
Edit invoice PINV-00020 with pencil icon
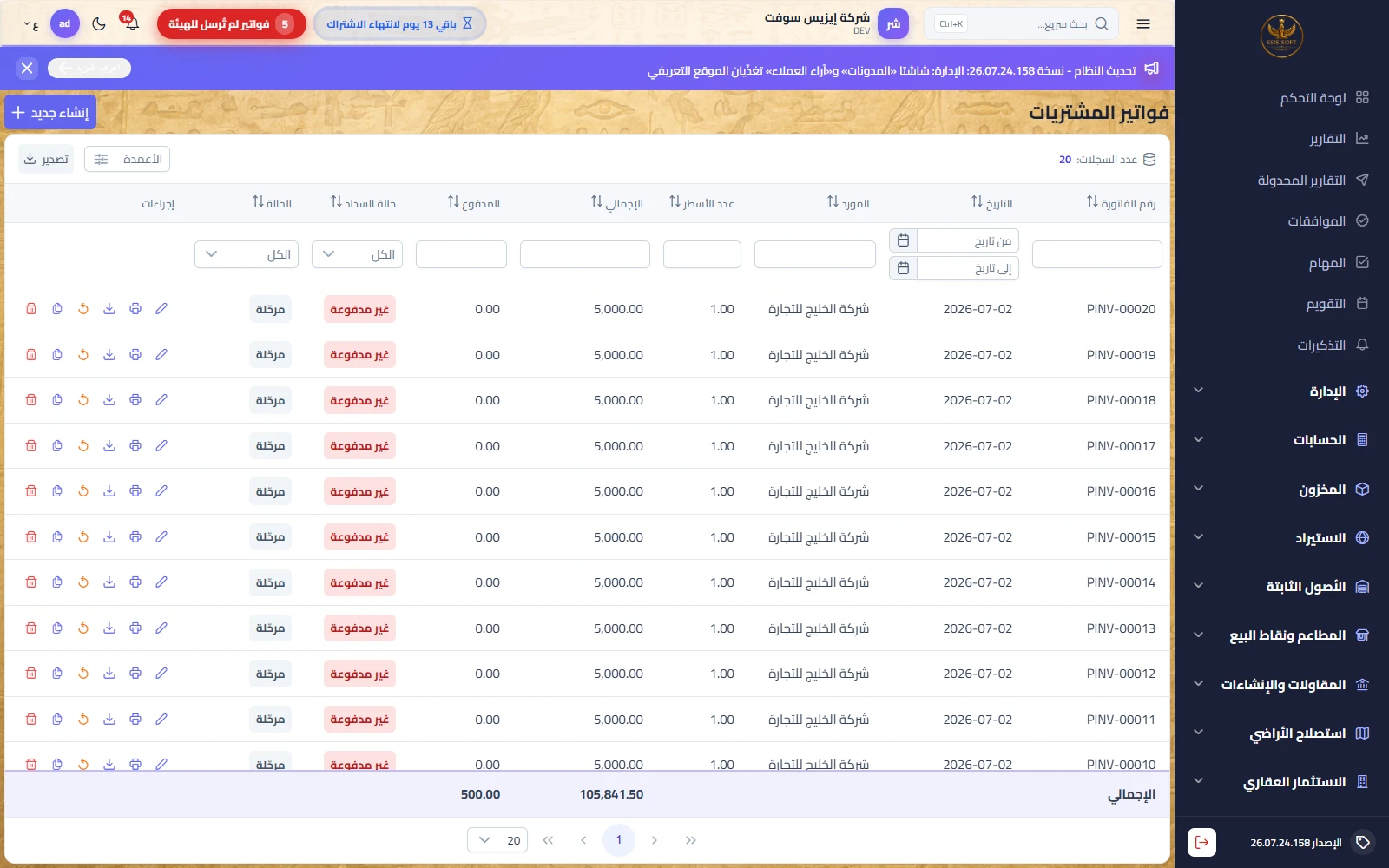coord(161,309)
